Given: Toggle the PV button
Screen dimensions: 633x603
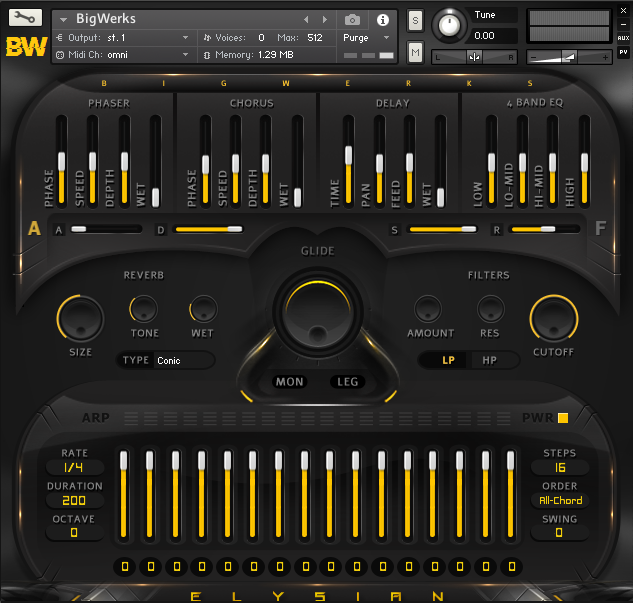Looking at the screenshot, I should pos(623,52).
